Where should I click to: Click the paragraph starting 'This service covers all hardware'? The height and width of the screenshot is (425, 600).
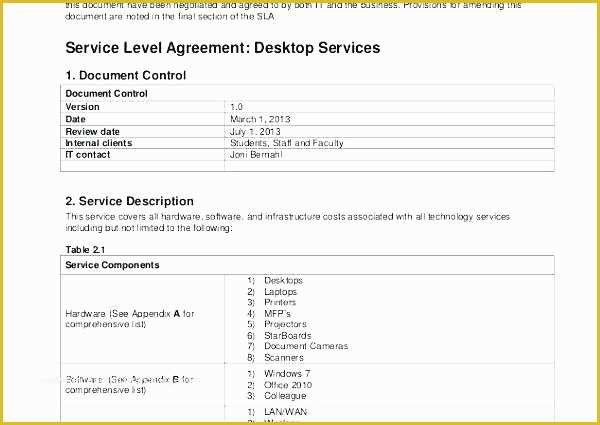tap(288, 223)
